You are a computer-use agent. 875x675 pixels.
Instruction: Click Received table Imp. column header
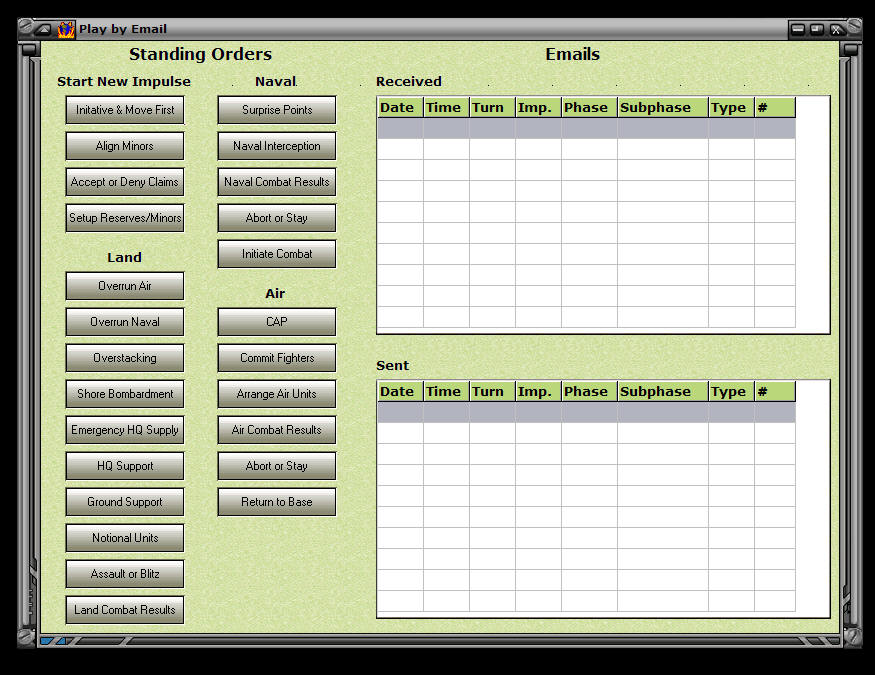click(x=539, y=108)
